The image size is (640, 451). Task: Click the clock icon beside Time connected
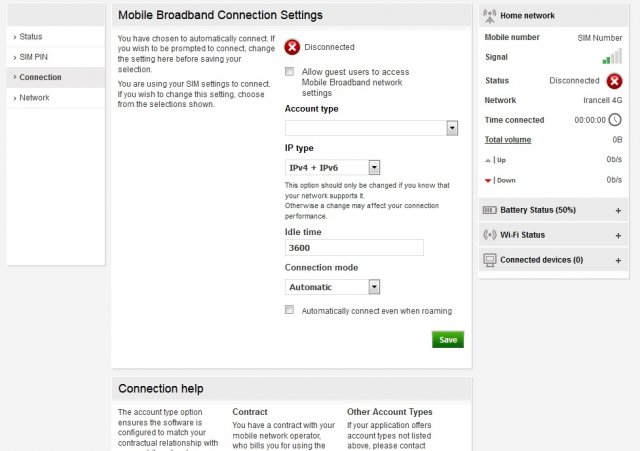[x=615, y=120]
